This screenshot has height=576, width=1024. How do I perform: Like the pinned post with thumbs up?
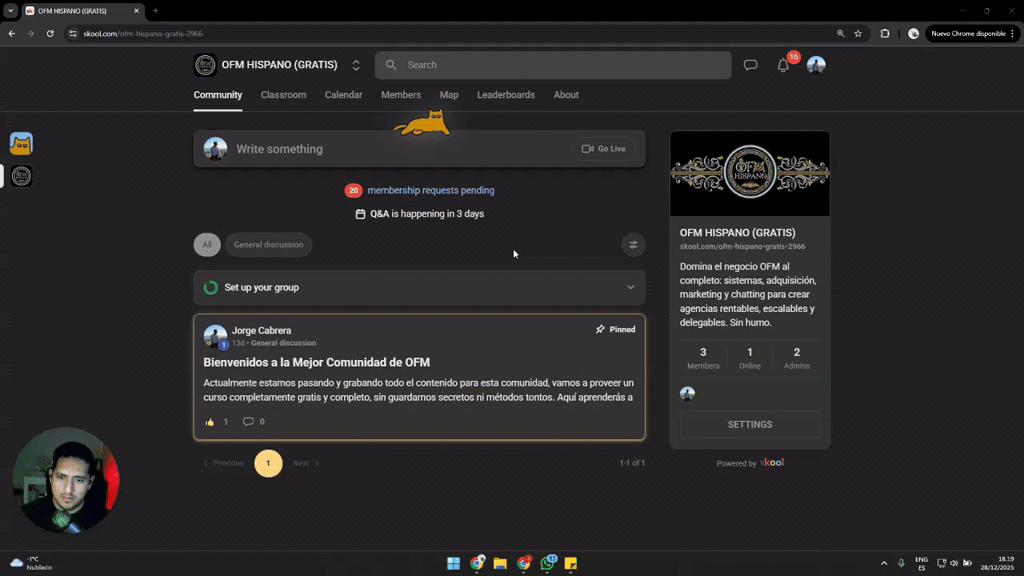coord(210,422)
